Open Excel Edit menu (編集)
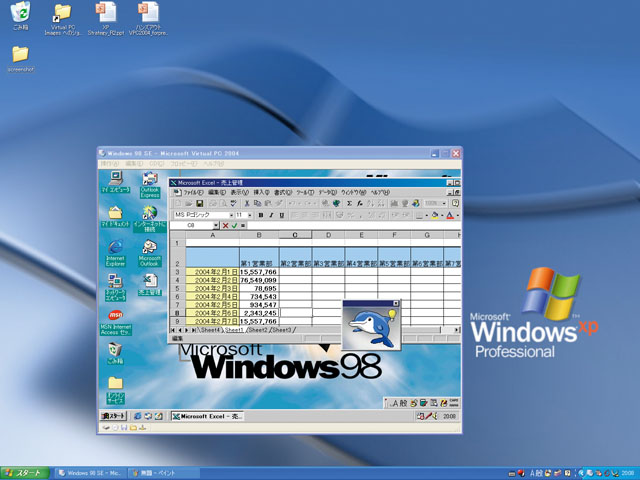The width and height of the screenshot is (640, 480). [x=217, y=192]
